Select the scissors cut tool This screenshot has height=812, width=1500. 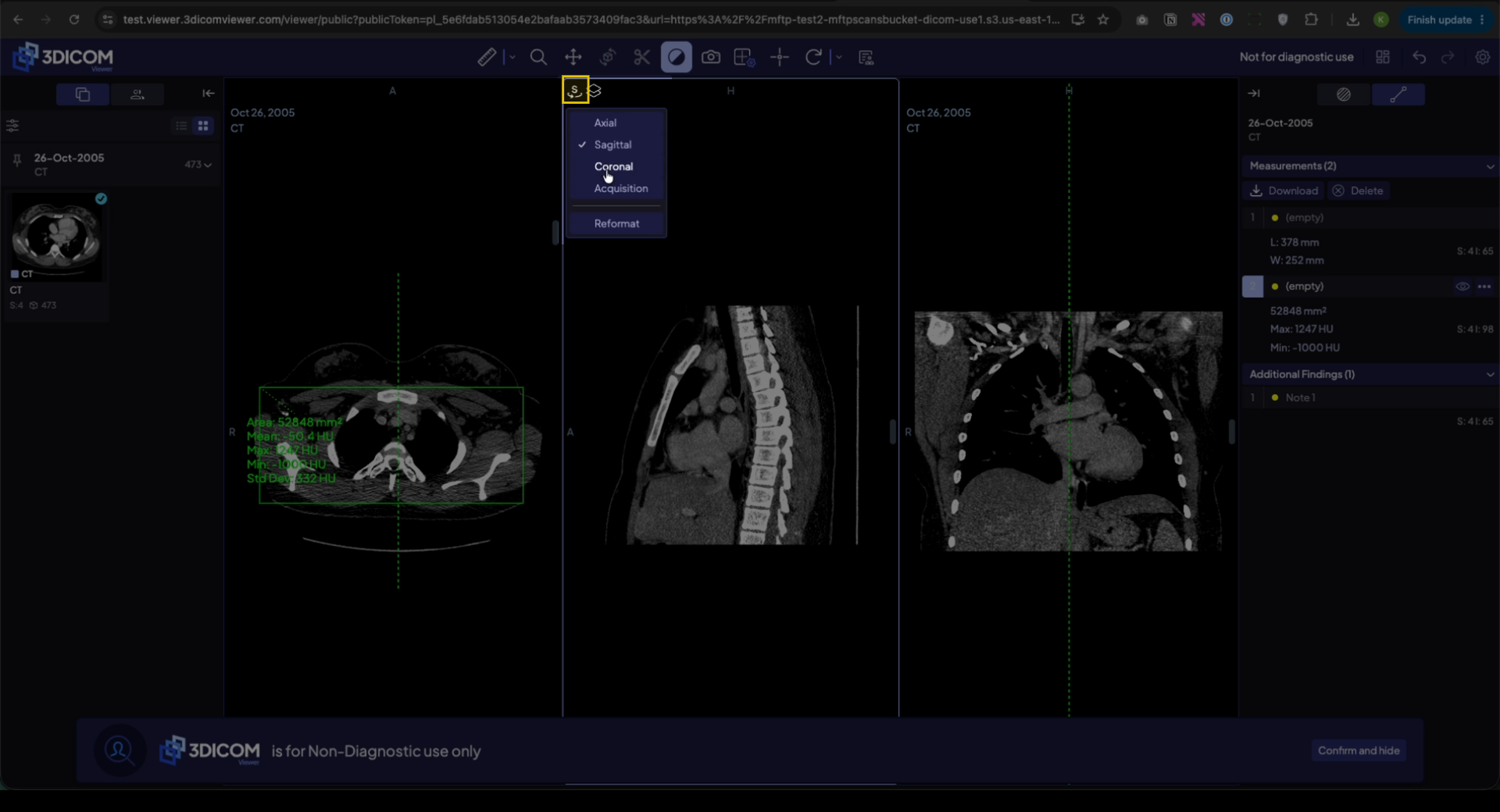[641, 57]
